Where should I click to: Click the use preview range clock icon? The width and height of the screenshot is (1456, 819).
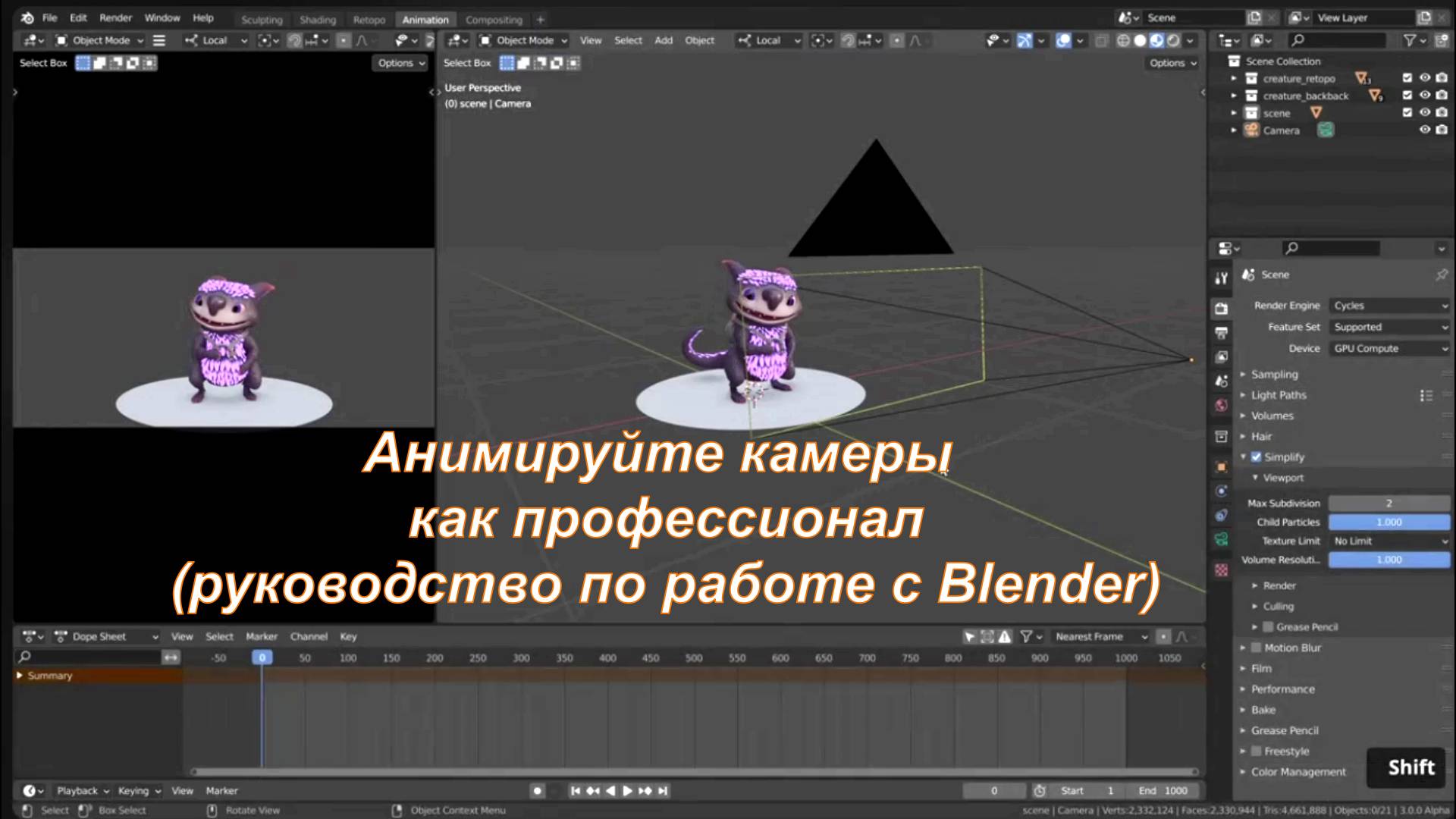coord(1040,791)
